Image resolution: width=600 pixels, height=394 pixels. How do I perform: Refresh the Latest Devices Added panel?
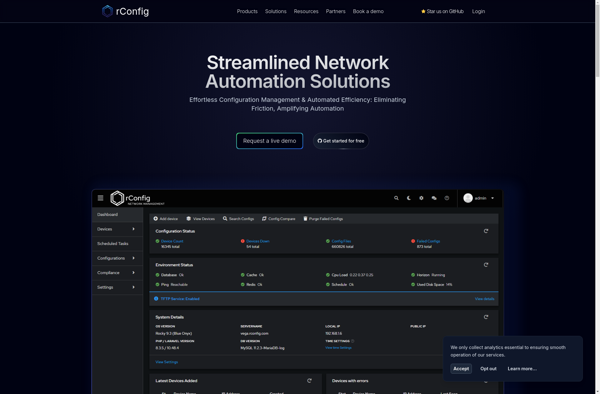point(309,381)
